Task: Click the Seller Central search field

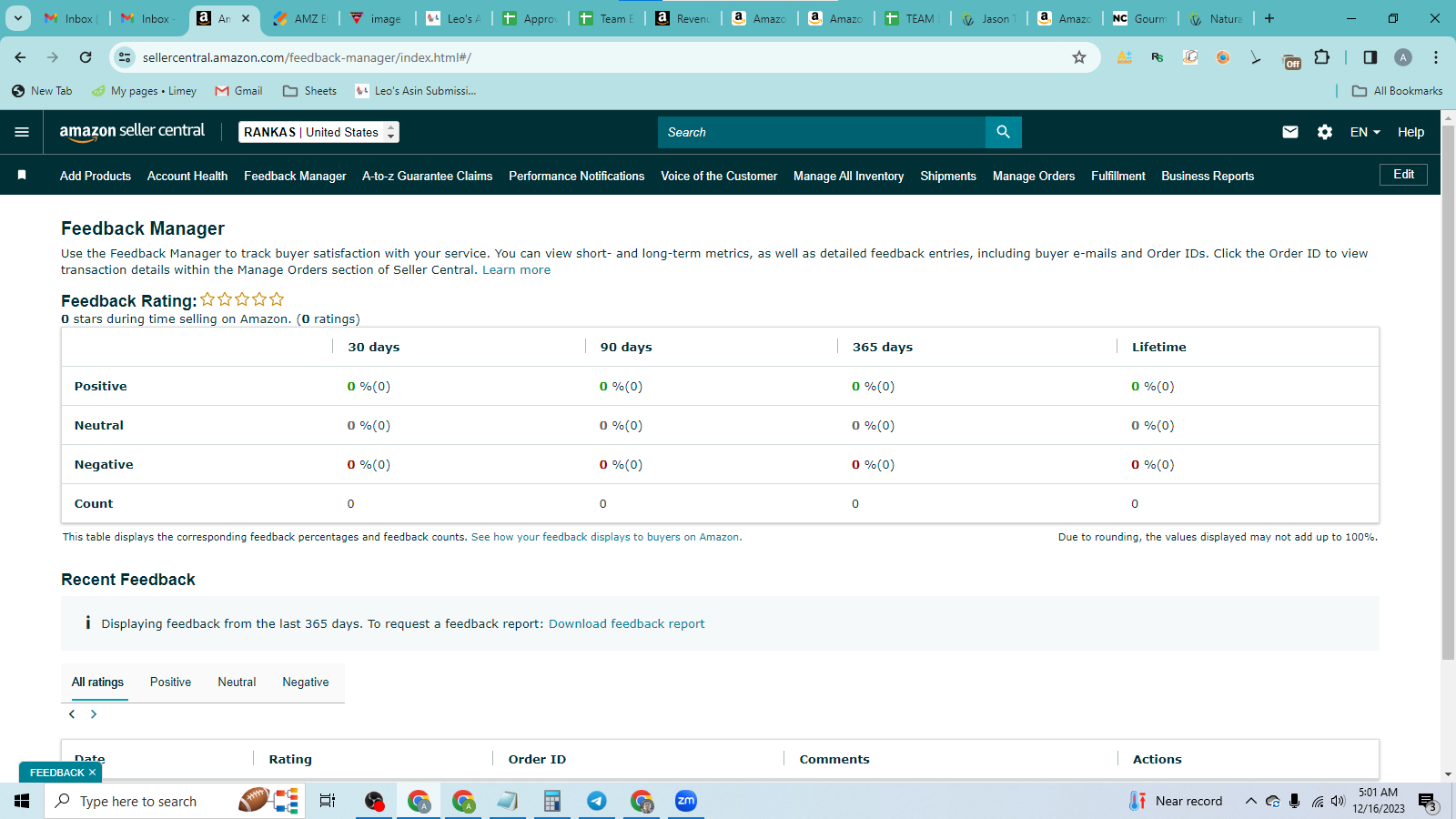Action: pos(822,132)
